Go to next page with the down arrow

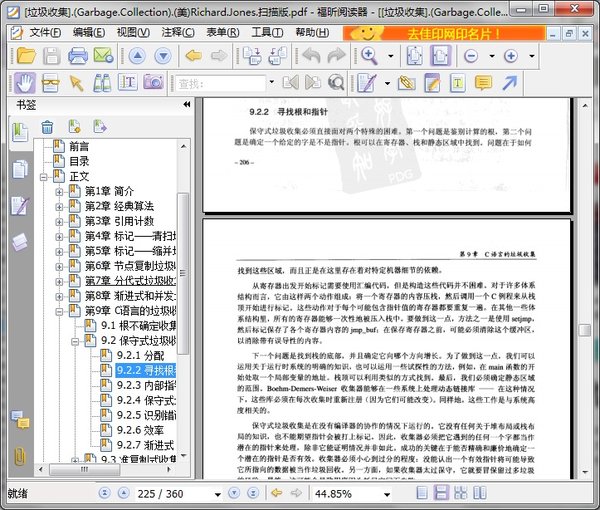click(163, 56)
